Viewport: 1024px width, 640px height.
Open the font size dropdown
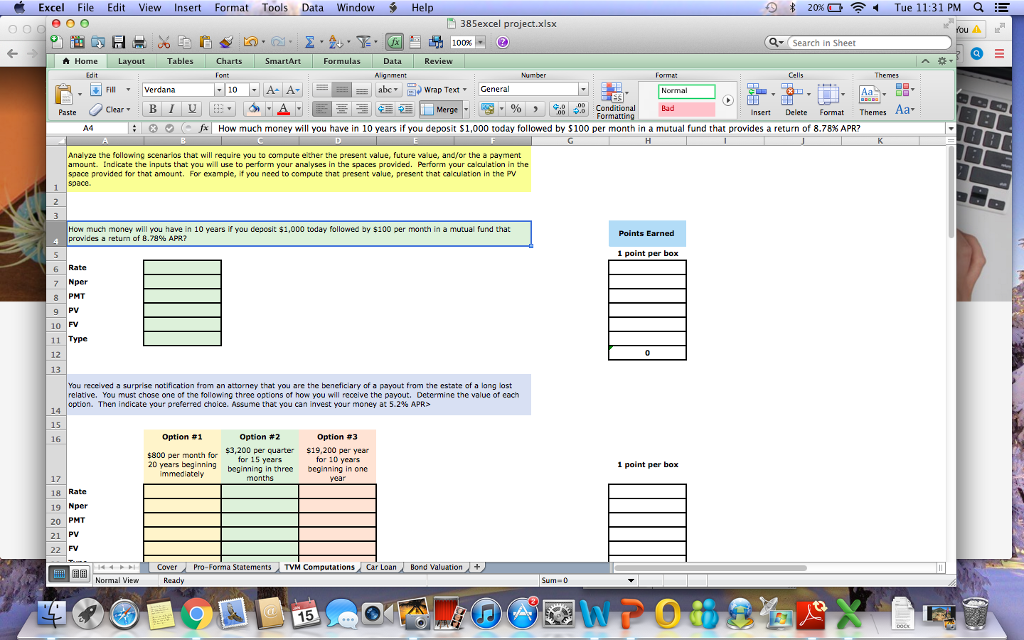tap(254, 90)
